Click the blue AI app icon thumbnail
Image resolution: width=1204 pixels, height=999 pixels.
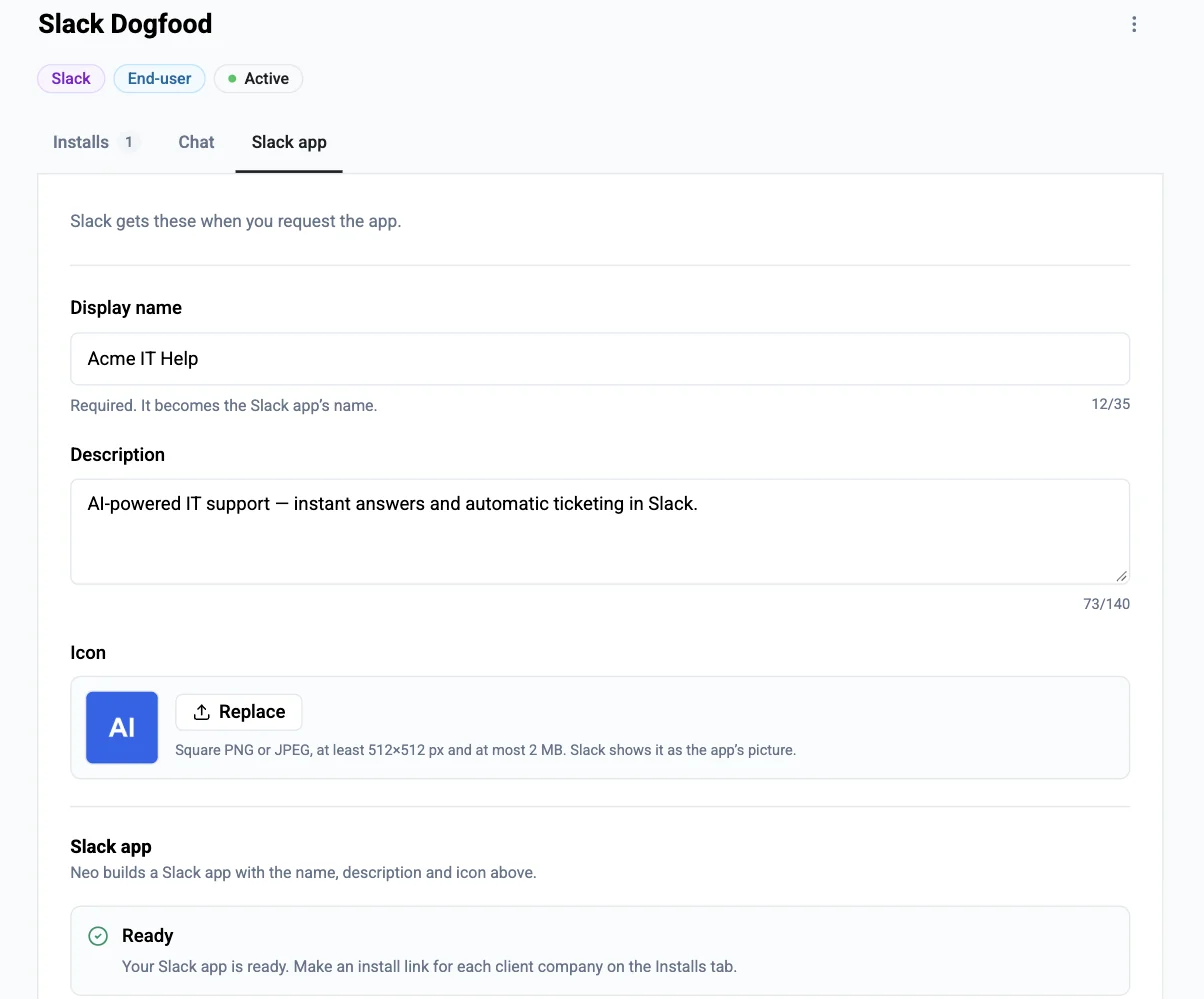pos(122,727)
